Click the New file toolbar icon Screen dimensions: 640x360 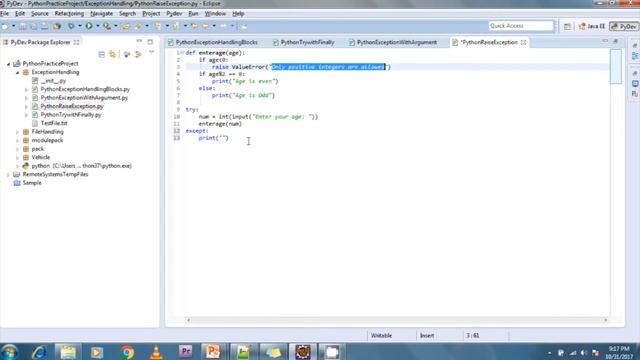tap(5, 26)
